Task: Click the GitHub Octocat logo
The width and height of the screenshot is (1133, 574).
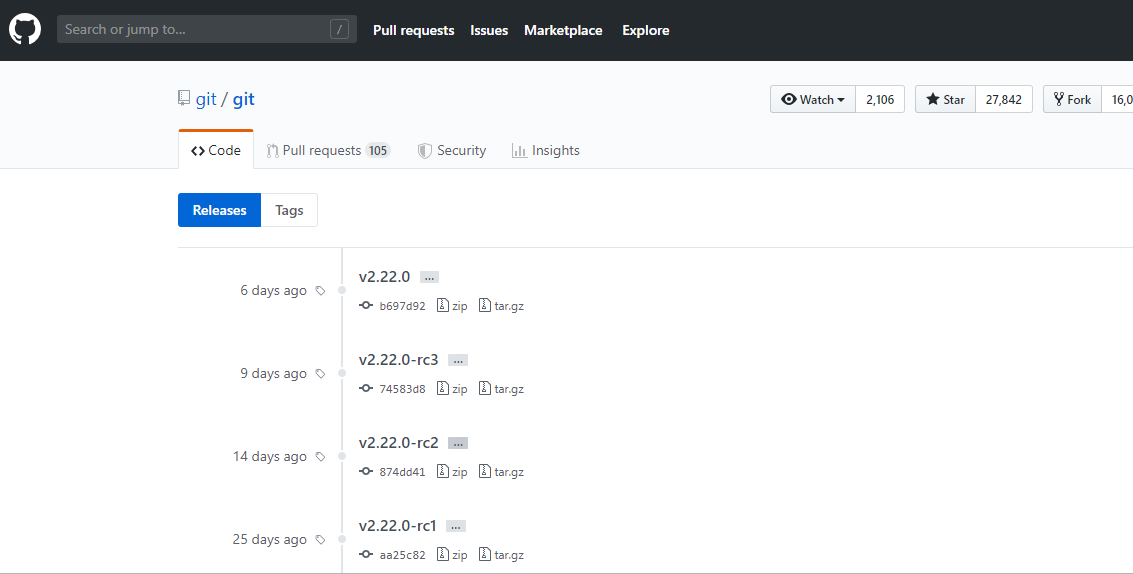Action: pyautogui.click(x=25, y=30)
